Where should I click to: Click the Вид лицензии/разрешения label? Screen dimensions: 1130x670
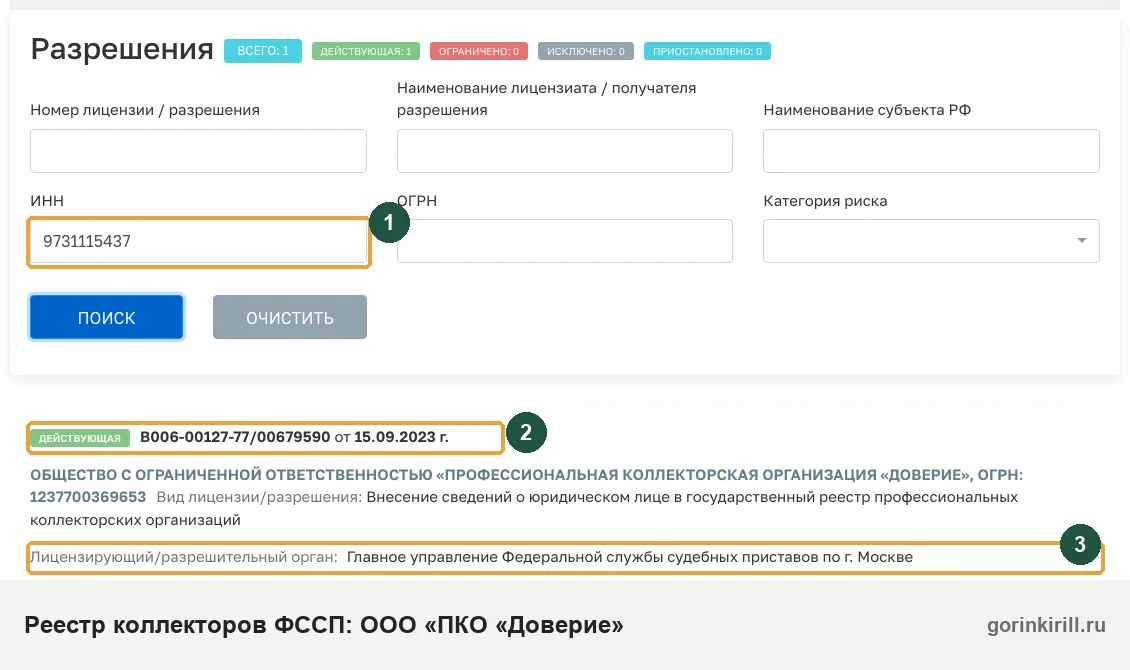tap(259, 497)
